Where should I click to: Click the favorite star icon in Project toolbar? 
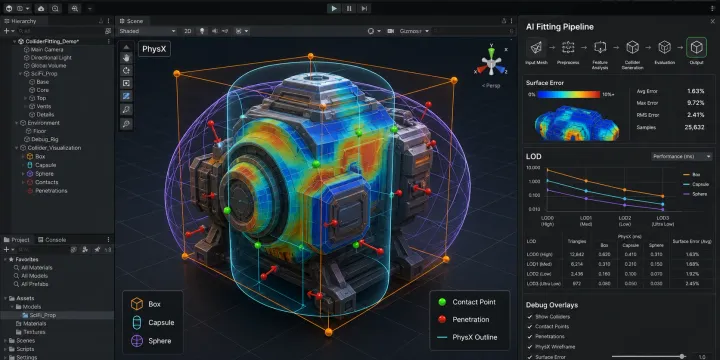coord(97,249)
